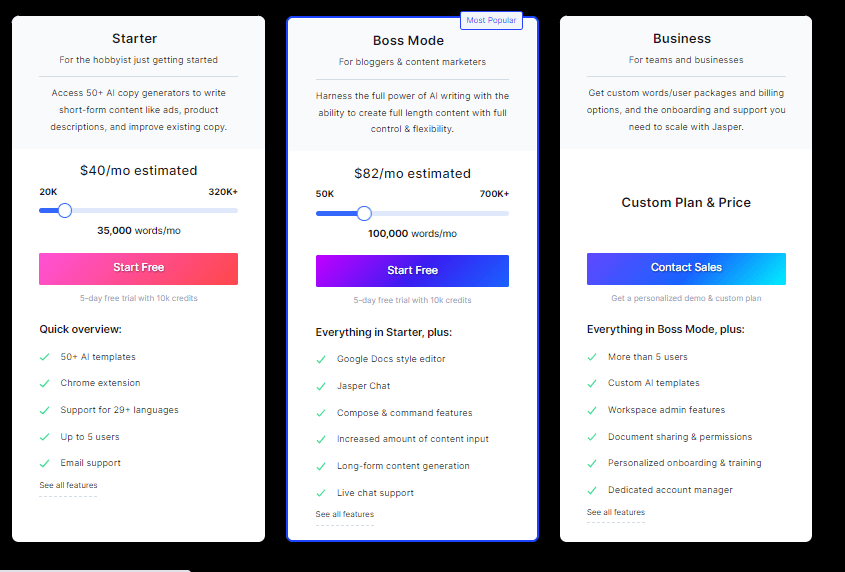Click the checkmark beside Google Docs style editor

(x=321, y=360)
